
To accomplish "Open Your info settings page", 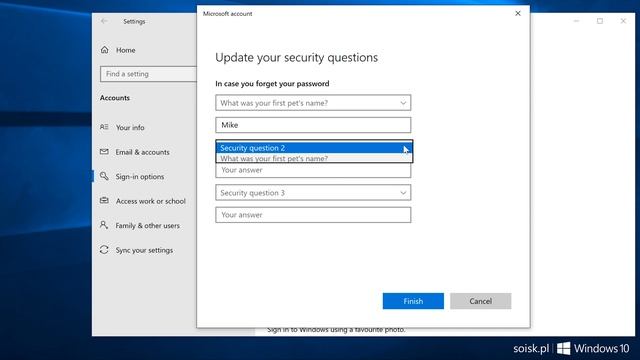I will point(130,127).
